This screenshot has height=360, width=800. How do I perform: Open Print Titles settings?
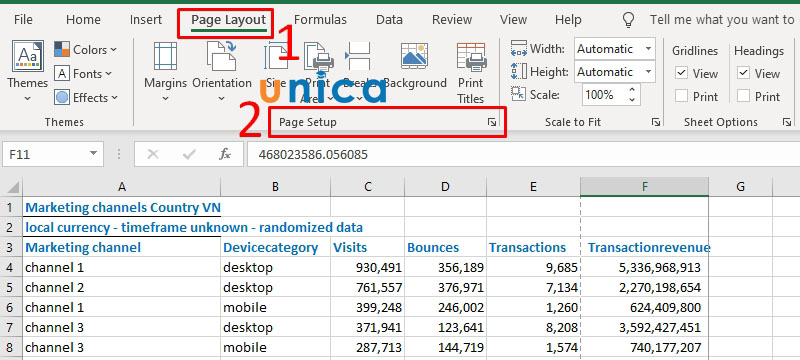470,73
